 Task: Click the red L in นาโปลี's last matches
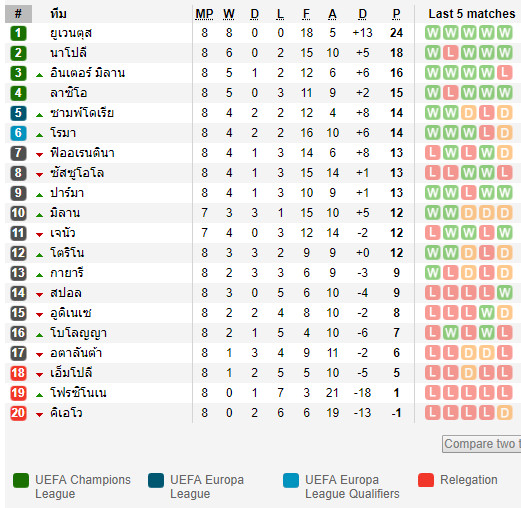450,53
